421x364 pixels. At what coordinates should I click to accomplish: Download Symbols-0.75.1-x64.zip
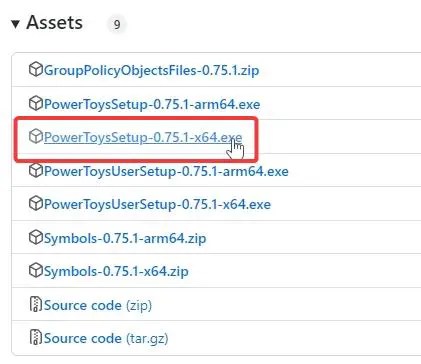coord(116,271)
